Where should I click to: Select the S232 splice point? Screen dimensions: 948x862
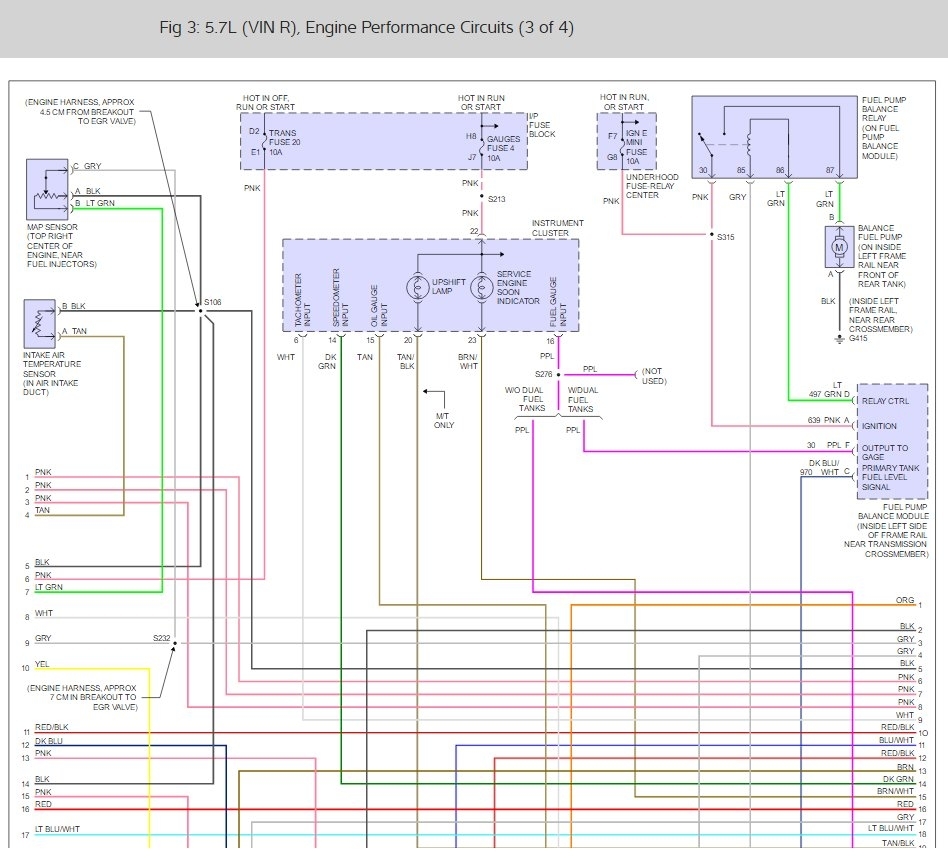(x=175, y=644)
